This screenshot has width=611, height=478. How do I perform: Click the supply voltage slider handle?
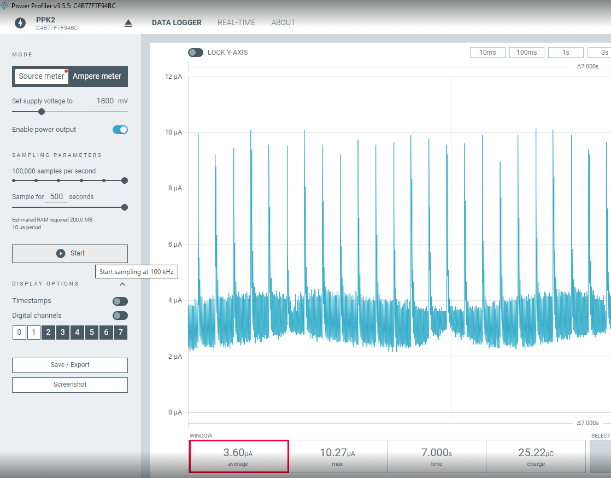pyautogui.click(x=41, y=112)
